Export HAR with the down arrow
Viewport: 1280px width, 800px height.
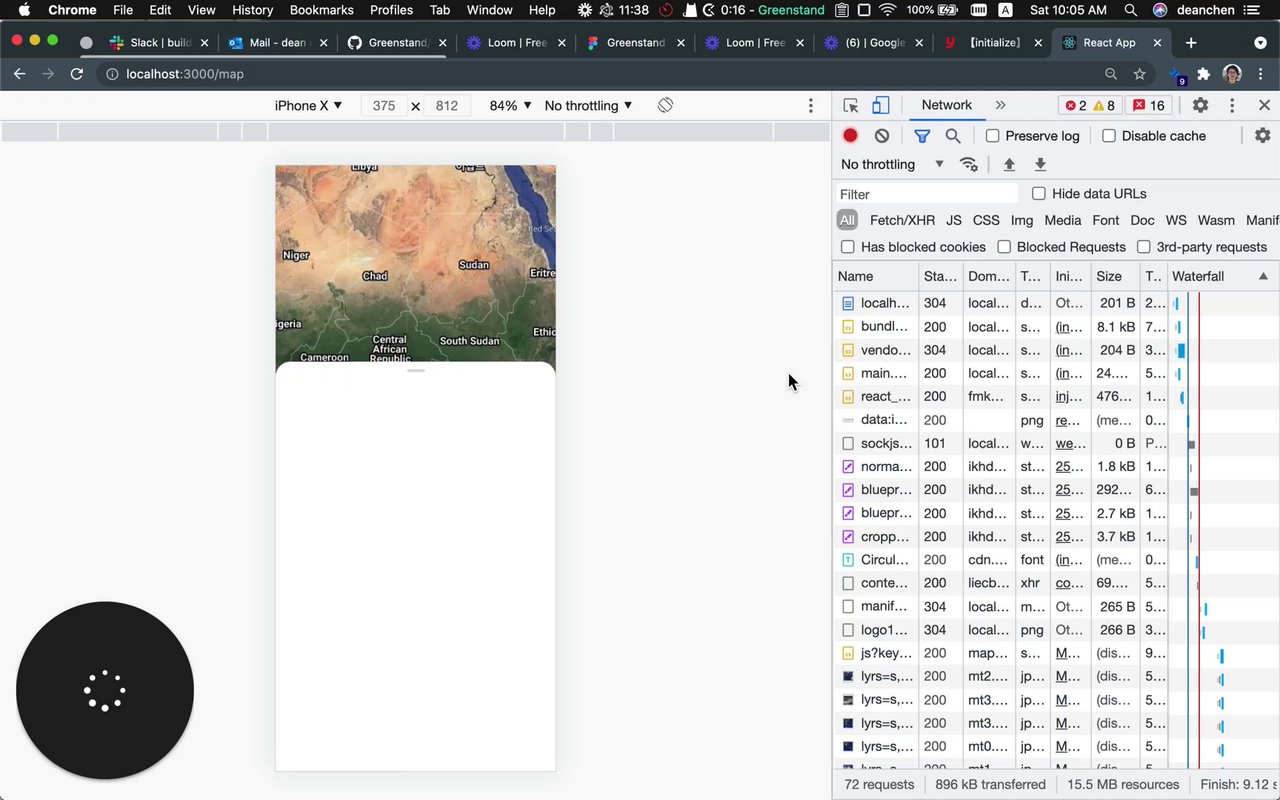[1040, 165]
